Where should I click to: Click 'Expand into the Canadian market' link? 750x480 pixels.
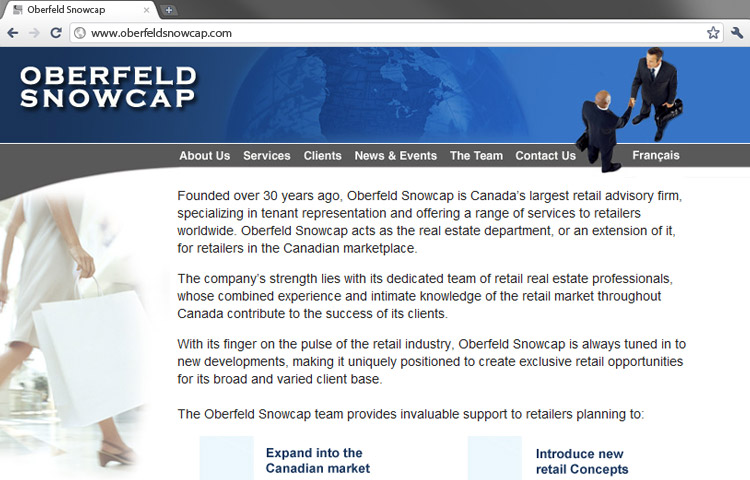point(317,461)
